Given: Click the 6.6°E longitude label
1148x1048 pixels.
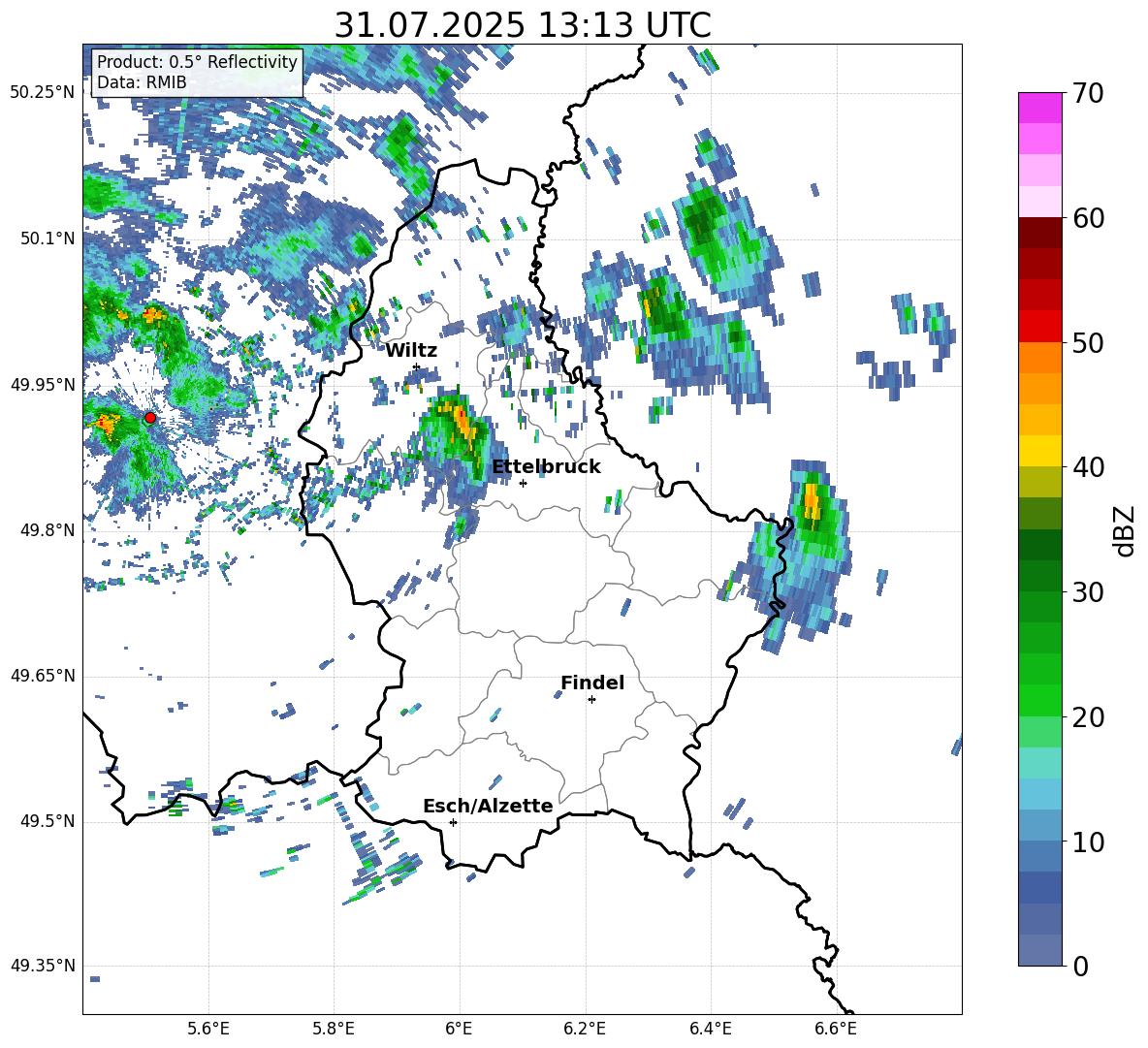Looking at the screenshot, I should pyautogui.click(x=836, y=1029).
